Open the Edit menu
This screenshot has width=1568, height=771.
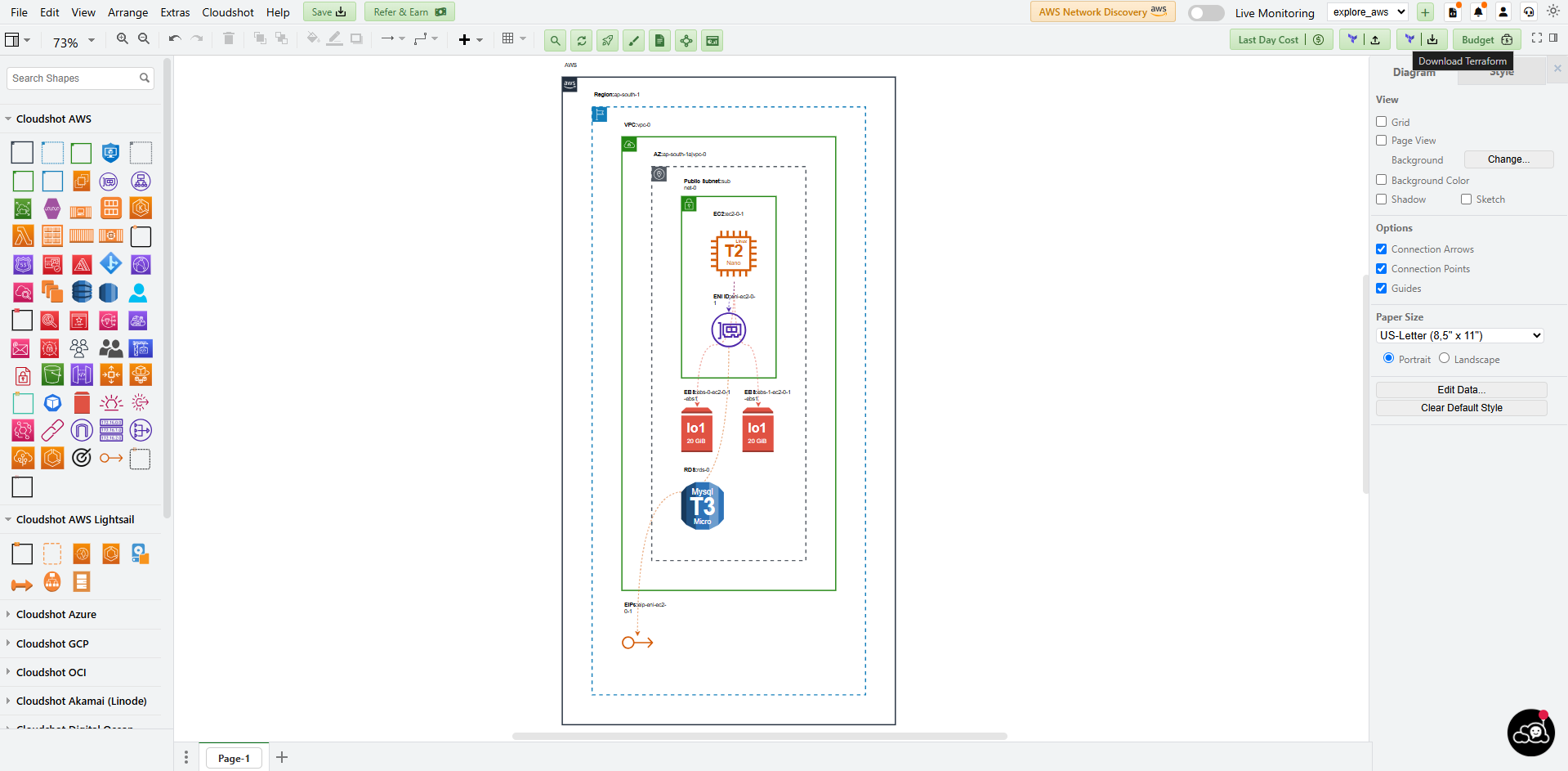pyautogui.click(x=50, y=12)
